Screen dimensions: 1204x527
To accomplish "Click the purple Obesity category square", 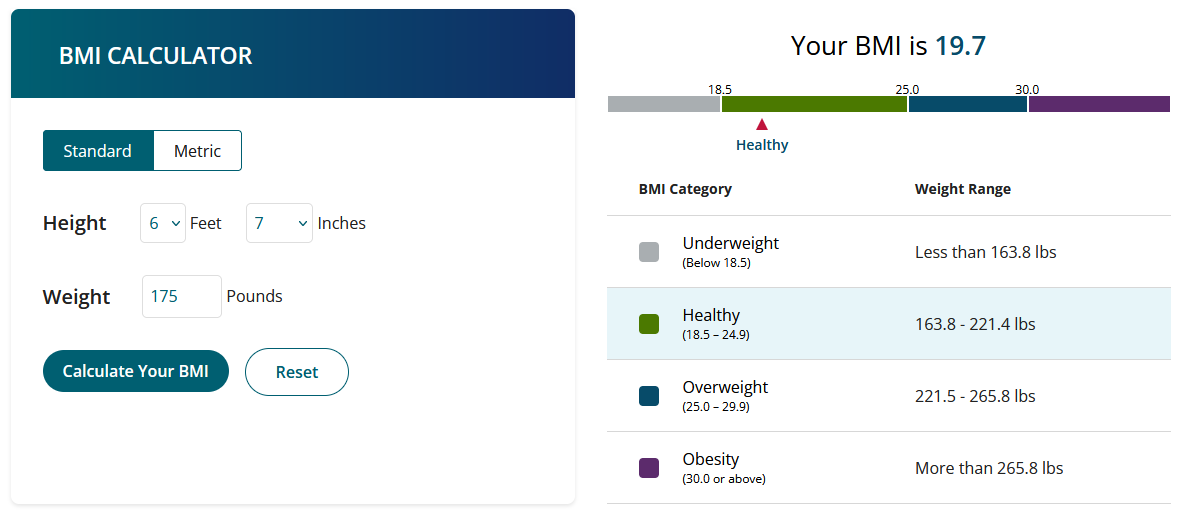I will click(649, 468).
